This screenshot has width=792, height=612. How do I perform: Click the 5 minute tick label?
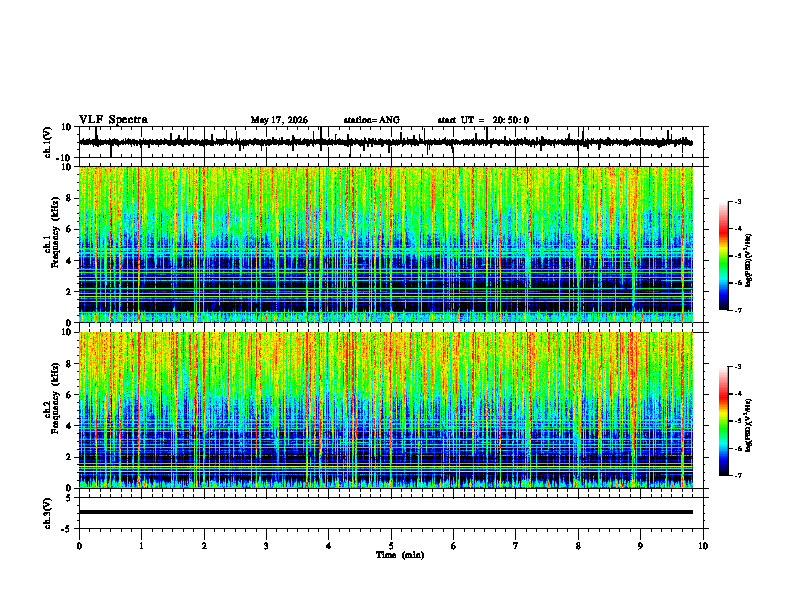coord(391,546)
